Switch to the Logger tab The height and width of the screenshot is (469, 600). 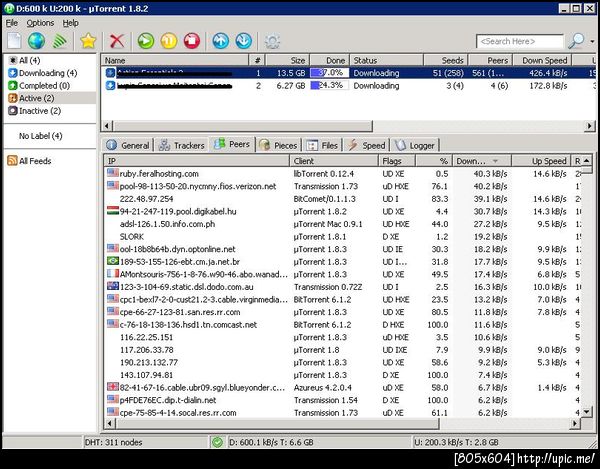[x=415, y=145]
